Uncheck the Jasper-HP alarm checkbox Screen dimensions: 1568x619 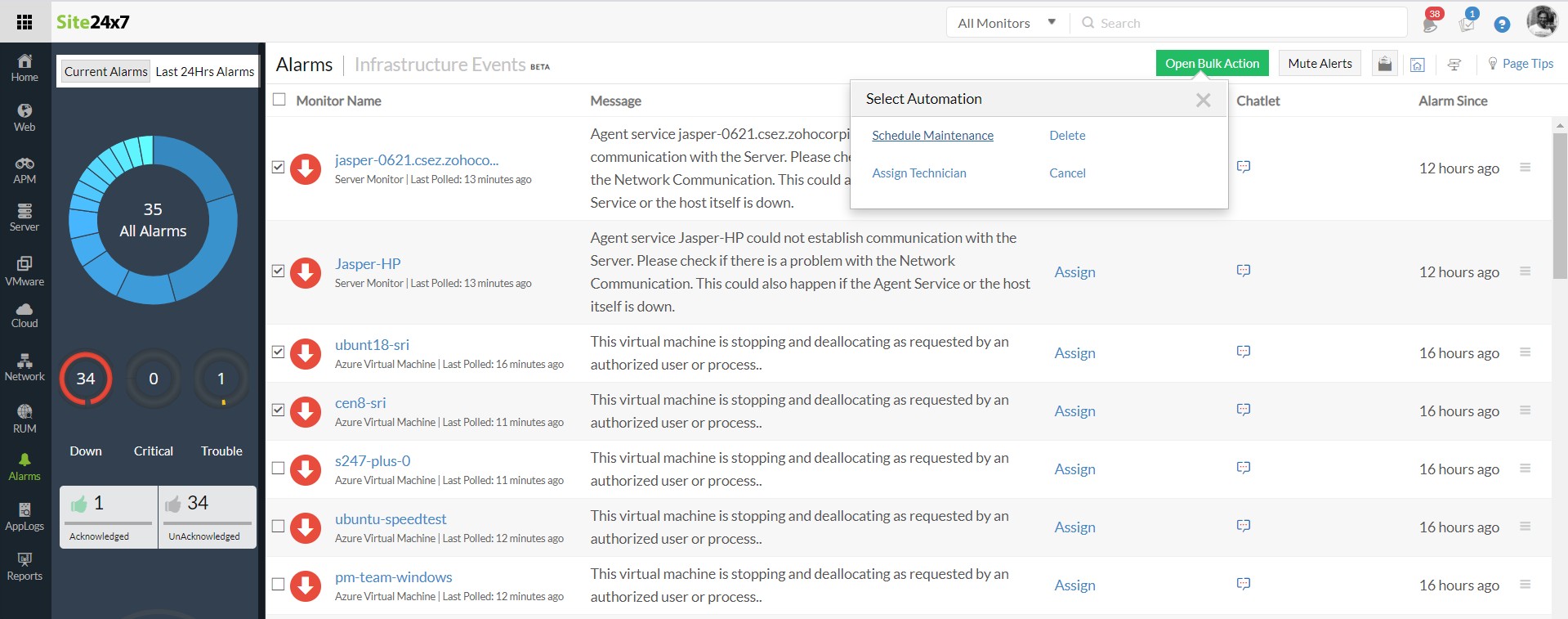point(278,271)
